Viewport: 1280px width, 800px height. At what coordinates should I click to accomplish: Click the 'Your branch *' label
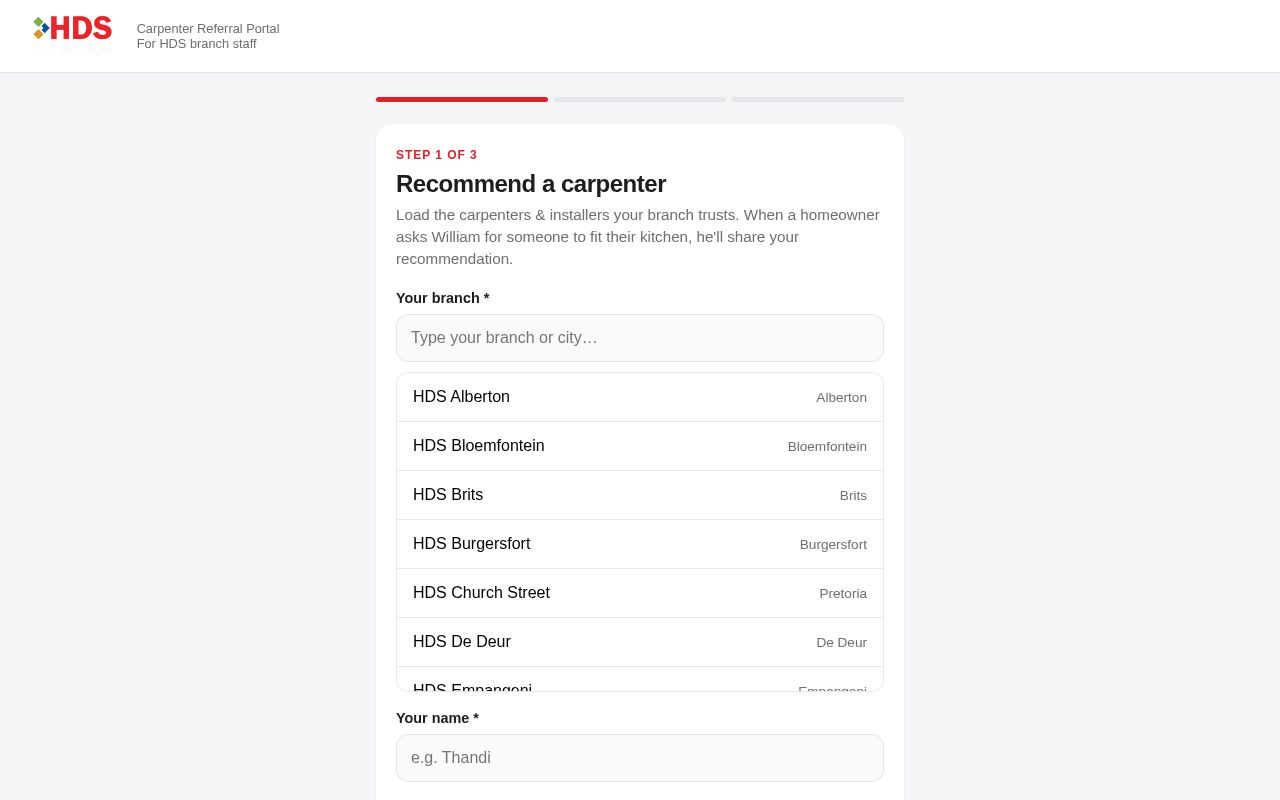(x=443, y=298)
